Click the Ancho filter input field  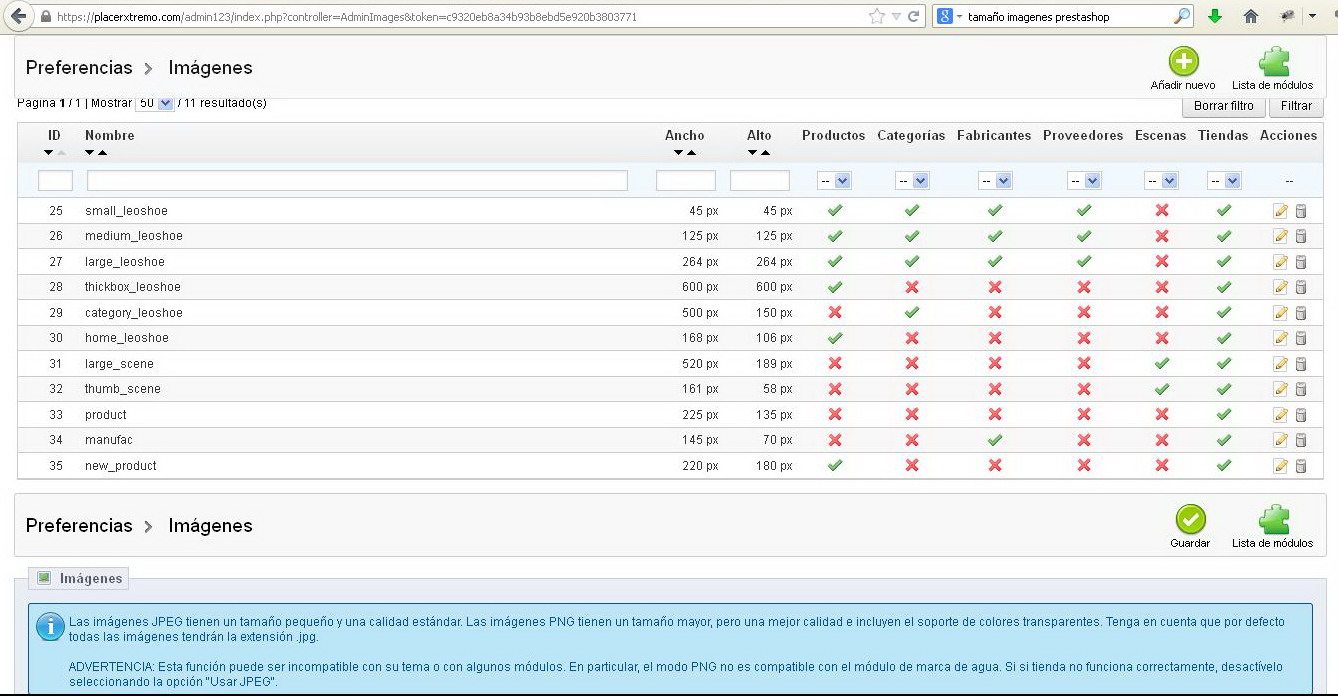click(686, 181)
